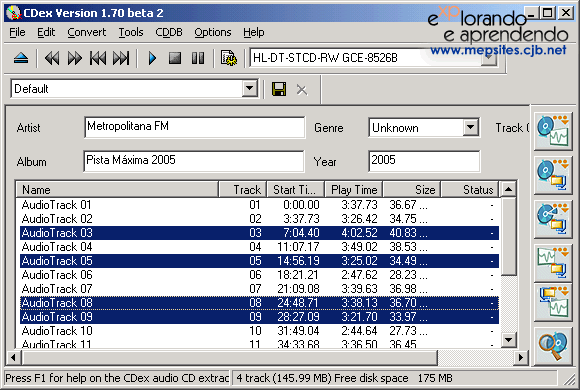Extract CD tracks to compressed audio icon
This screenshot has height=390, width=580.
click(x=553, y=174)
